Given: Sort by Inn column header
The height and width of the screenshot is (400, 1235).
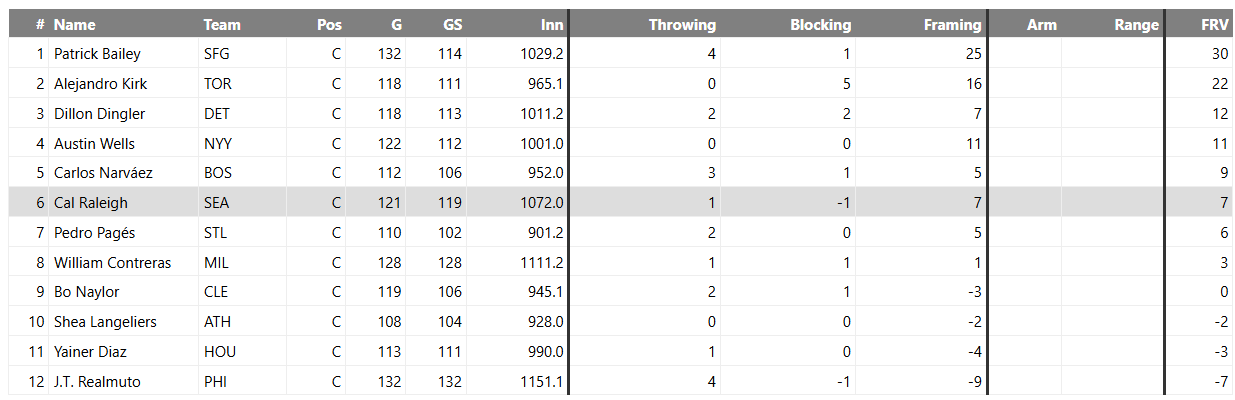Looking at the screenshot, I should 552,25.
